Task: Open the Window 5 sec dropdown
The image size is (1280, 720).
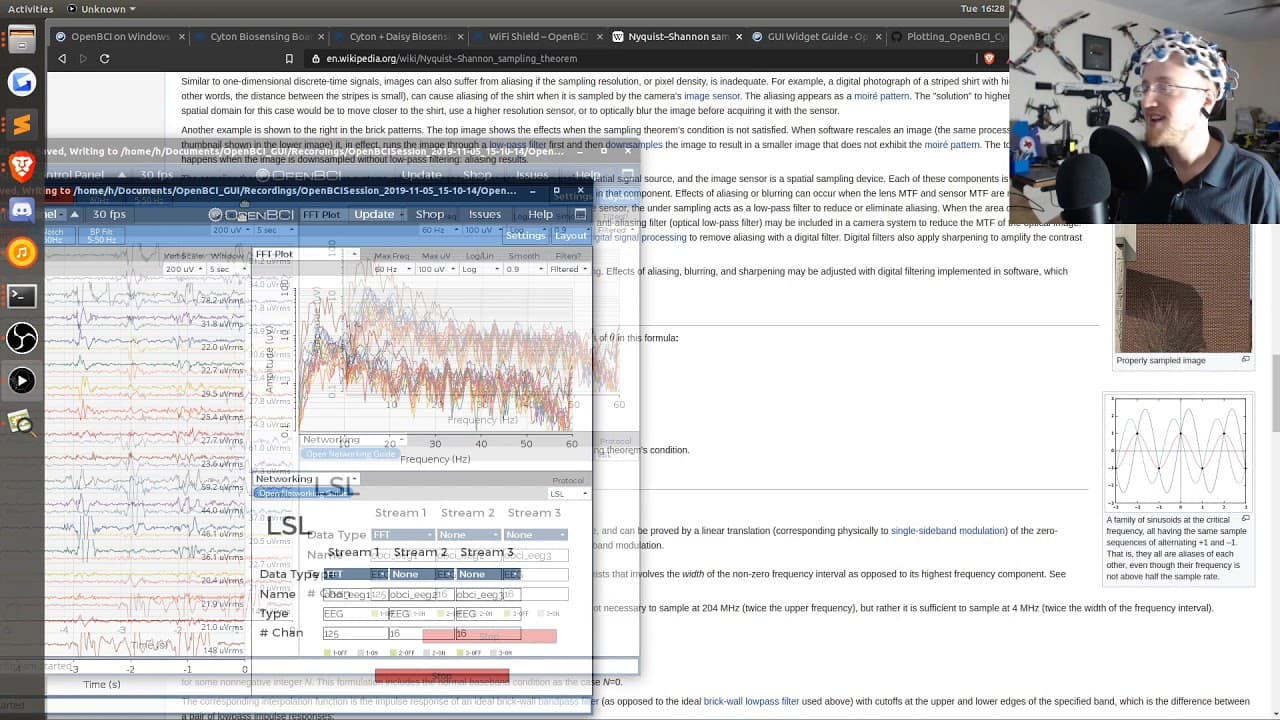Action: click(x=227, y=269)
